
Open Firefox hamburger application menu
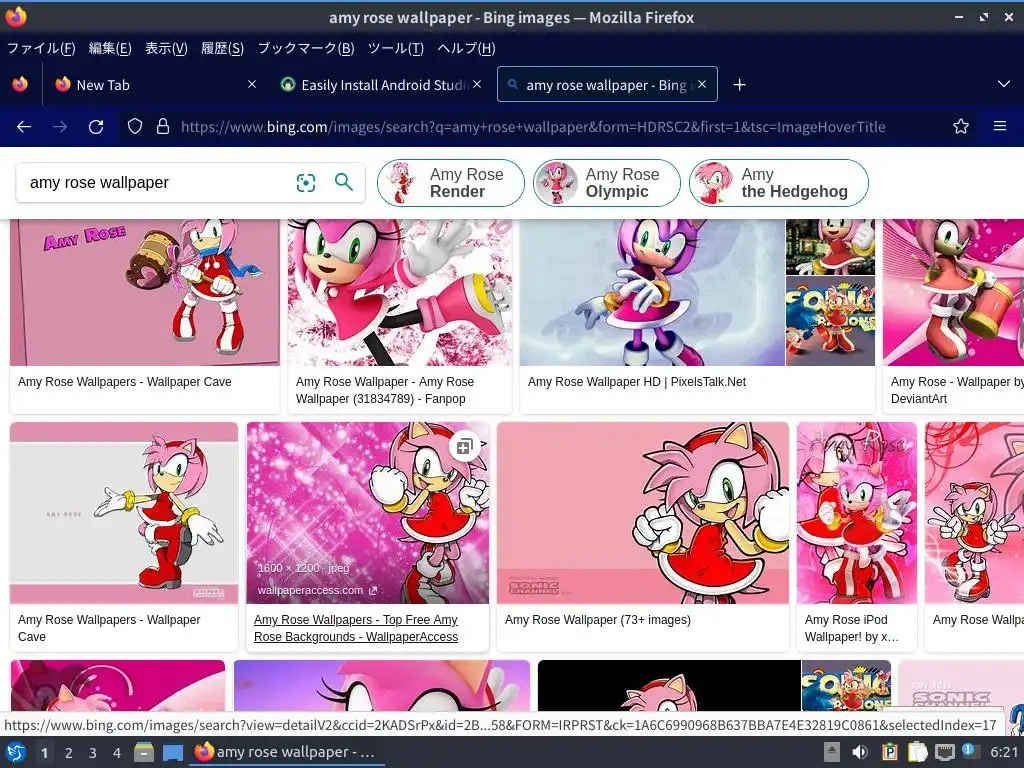pos(1000,126)
